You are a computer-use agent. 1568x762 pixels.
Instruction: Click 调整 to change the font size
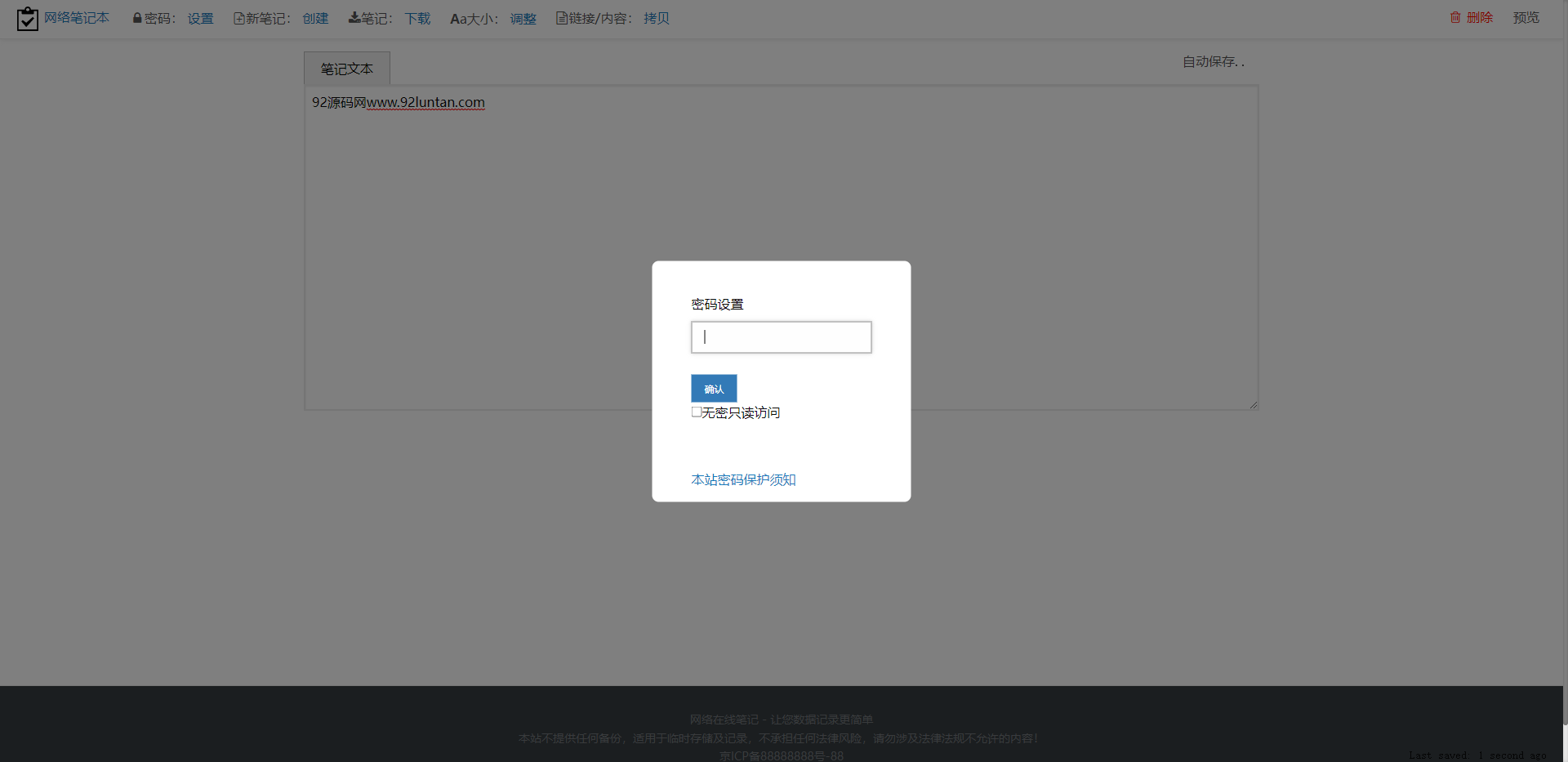pyautogui.click(x=523, y=18)
